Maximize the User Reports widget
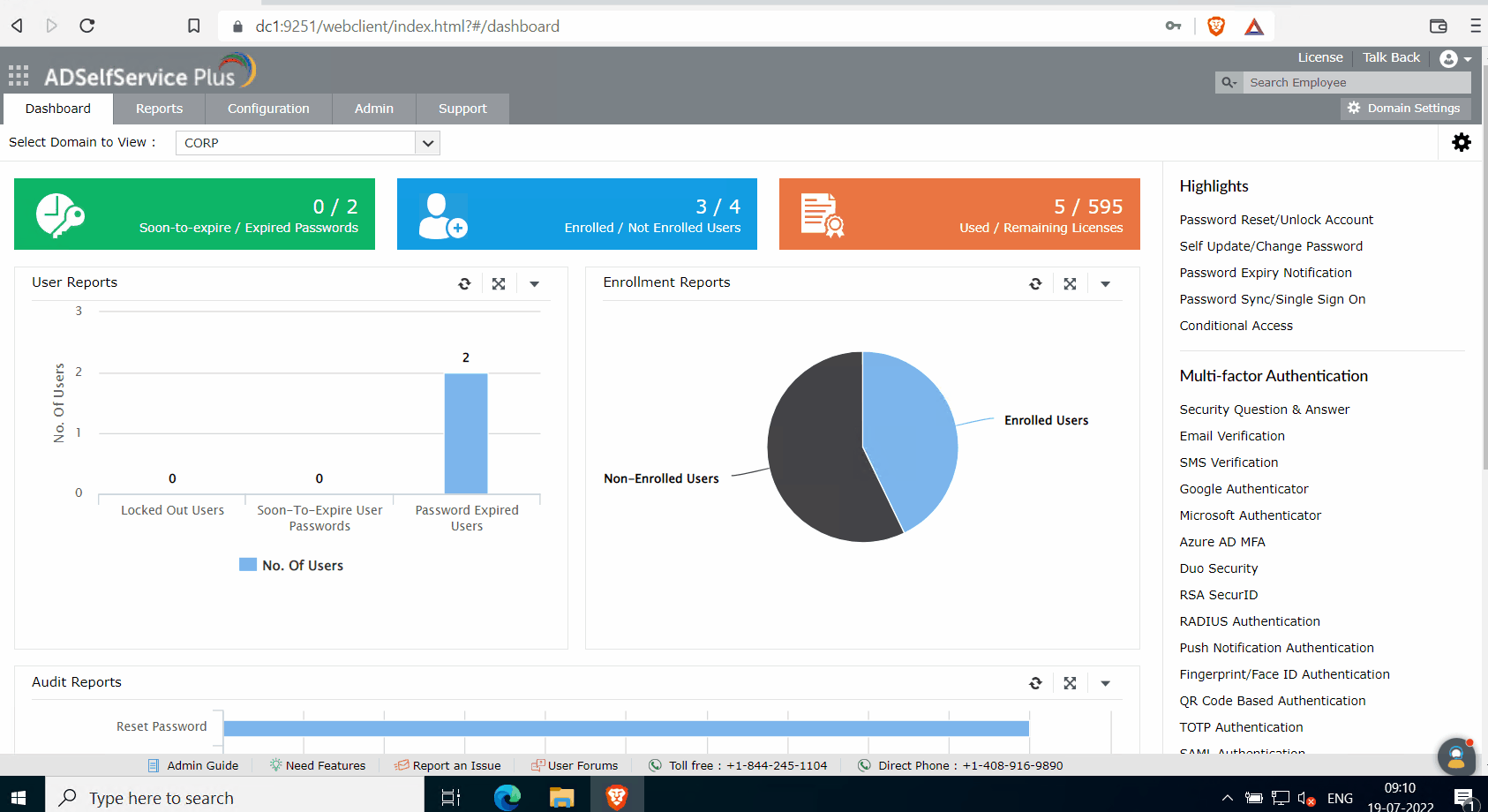This screenshot has width=1488, height=812. pyautogui.click(x=499, y=283)
